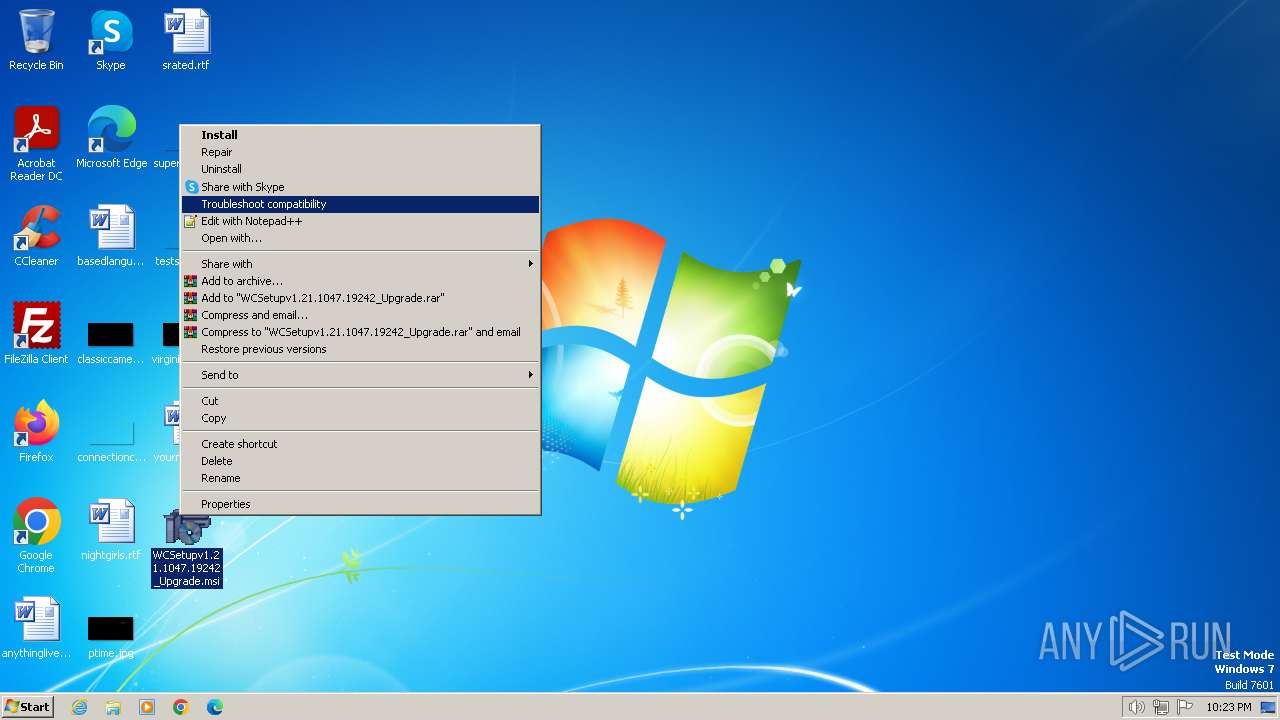Choose Copy from the context menu
The height and width of the screenshot is (720, 1280).
coord(360,418)
